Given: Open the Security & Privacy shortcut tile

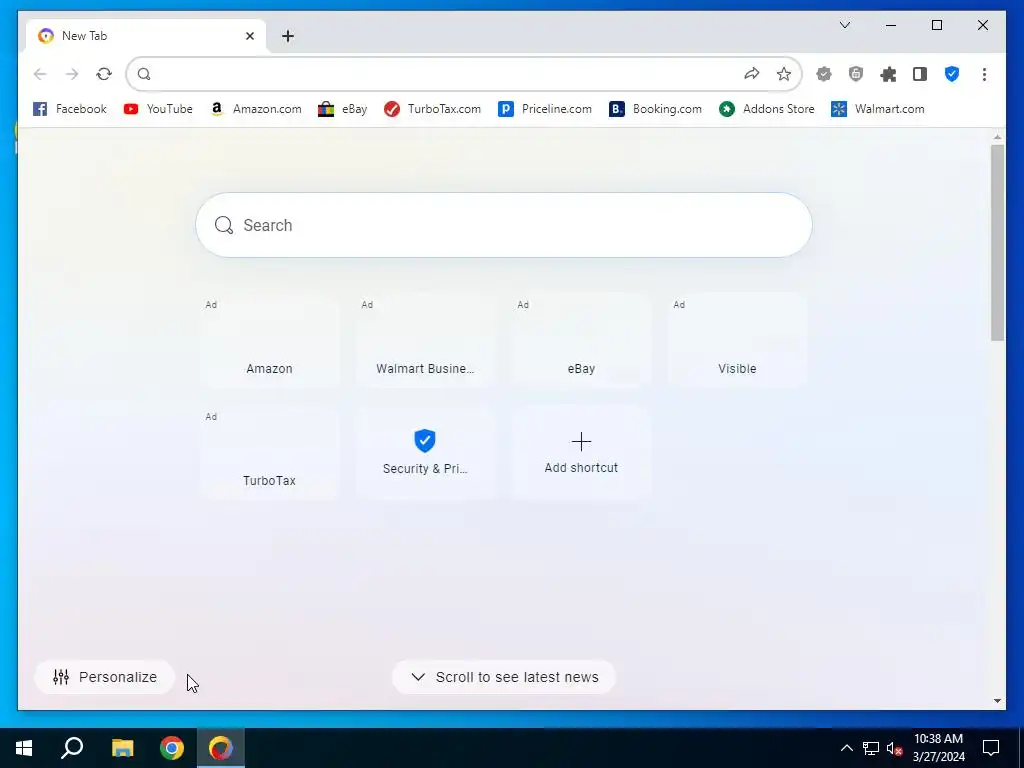Looking at the screenshot, I should pyautogui.click(x=425, y=452).
